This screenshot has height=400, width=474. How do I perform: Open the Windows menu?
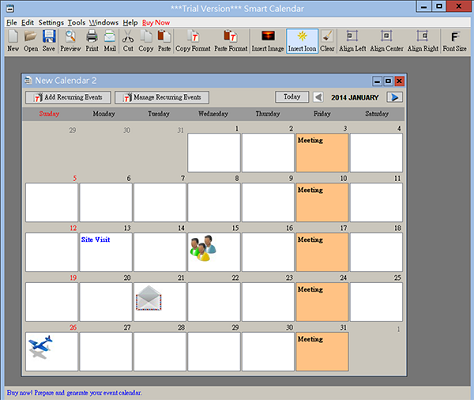(x=104, y=23)
